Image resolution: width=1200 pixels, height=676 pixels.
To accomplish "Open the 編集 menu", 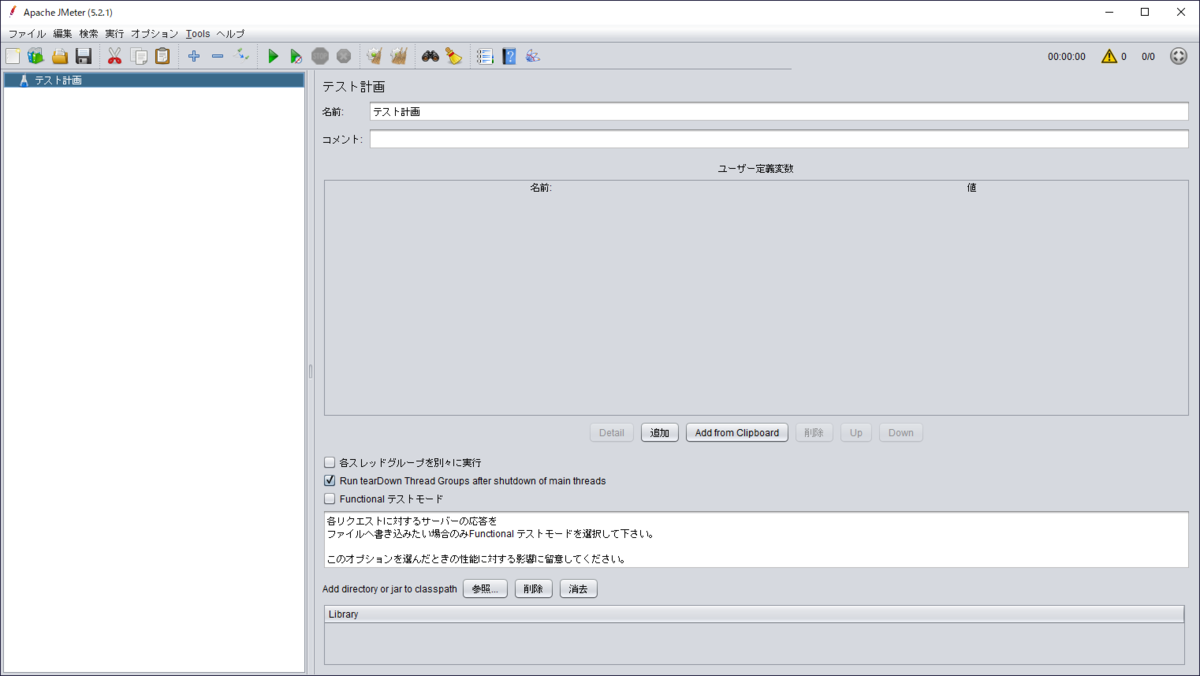I will pos(63,34).
